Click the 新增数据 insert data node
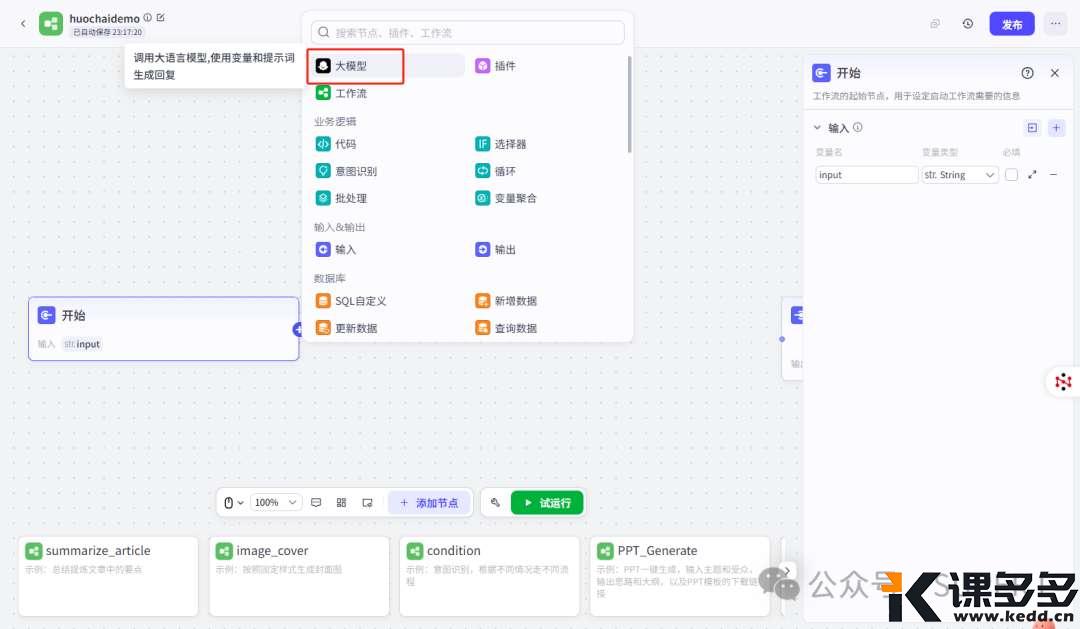Viewport: 1080px width, 629px height. click(x=515, y=300)
